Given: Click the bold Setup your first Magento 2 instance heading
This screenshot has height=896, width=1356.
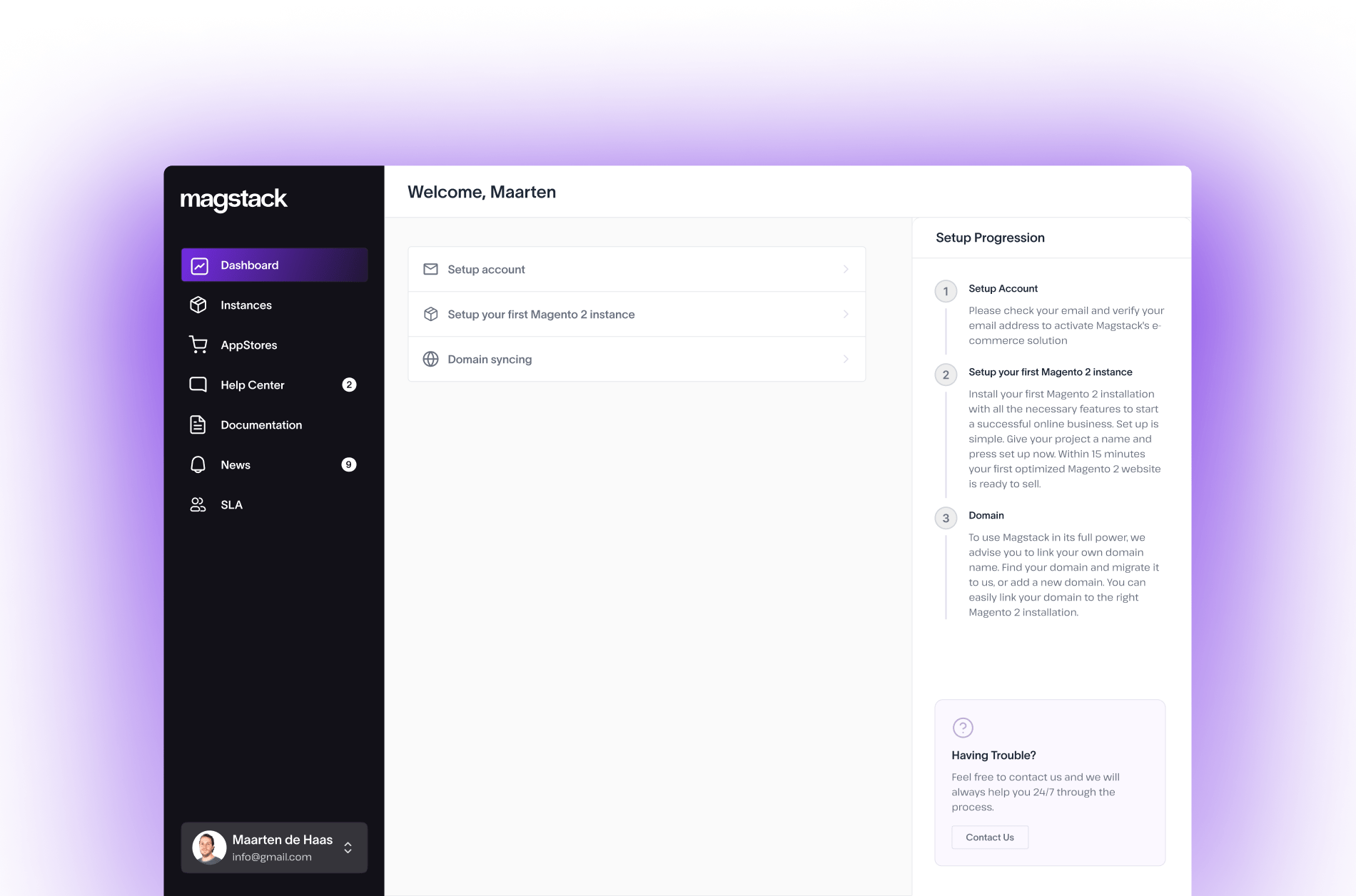Looking at the screenshot, I should pyautogui.click(x=1051, y=372).
